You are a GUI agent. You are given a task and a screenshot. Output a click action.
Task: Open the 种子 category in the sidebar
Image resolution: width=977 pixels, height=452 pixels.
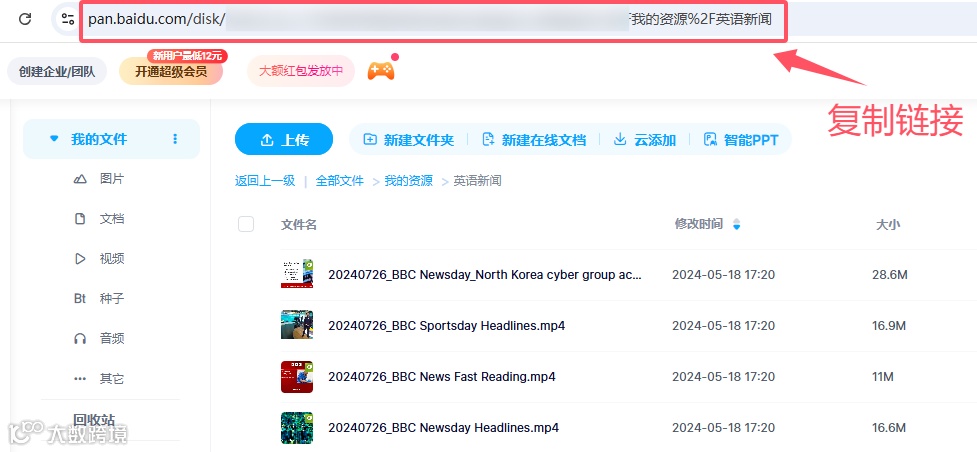tap(112, 299)
